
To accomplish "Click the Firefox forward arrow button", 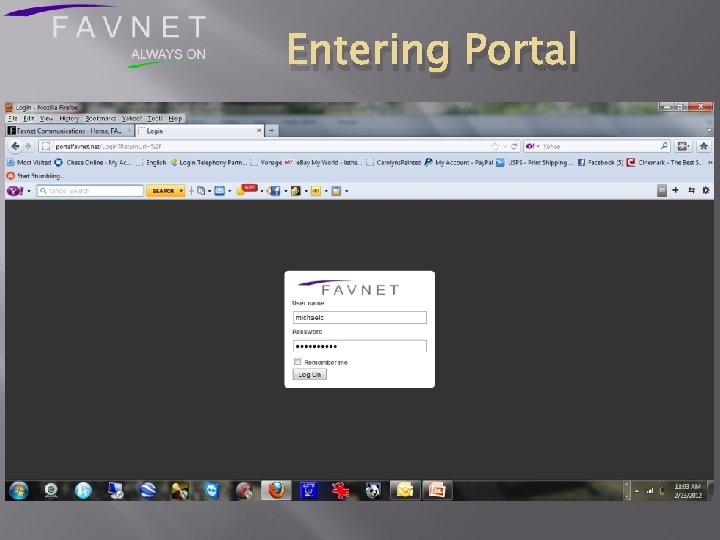I will 28,146.
